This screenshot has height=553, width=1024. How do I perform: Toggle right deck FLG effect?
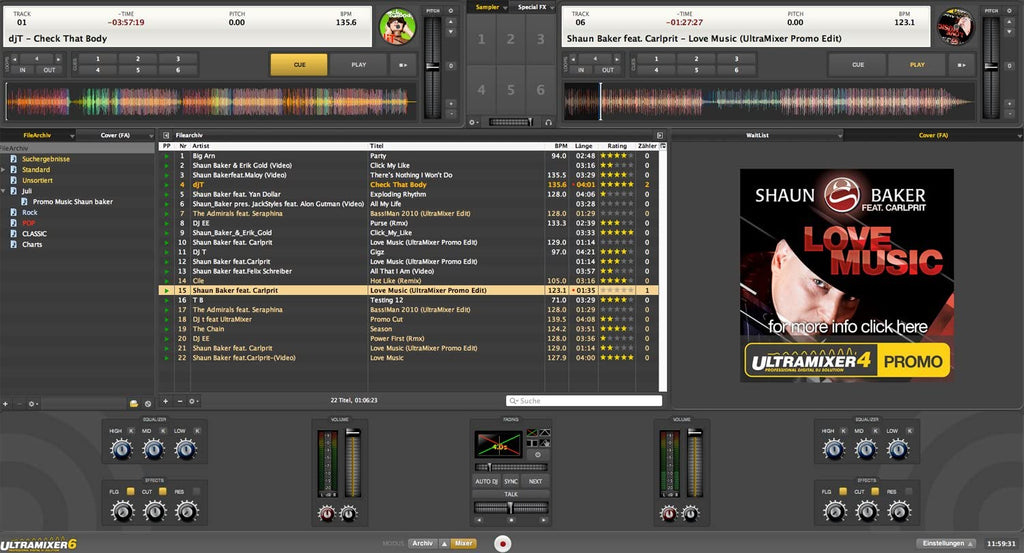[843, 492]
